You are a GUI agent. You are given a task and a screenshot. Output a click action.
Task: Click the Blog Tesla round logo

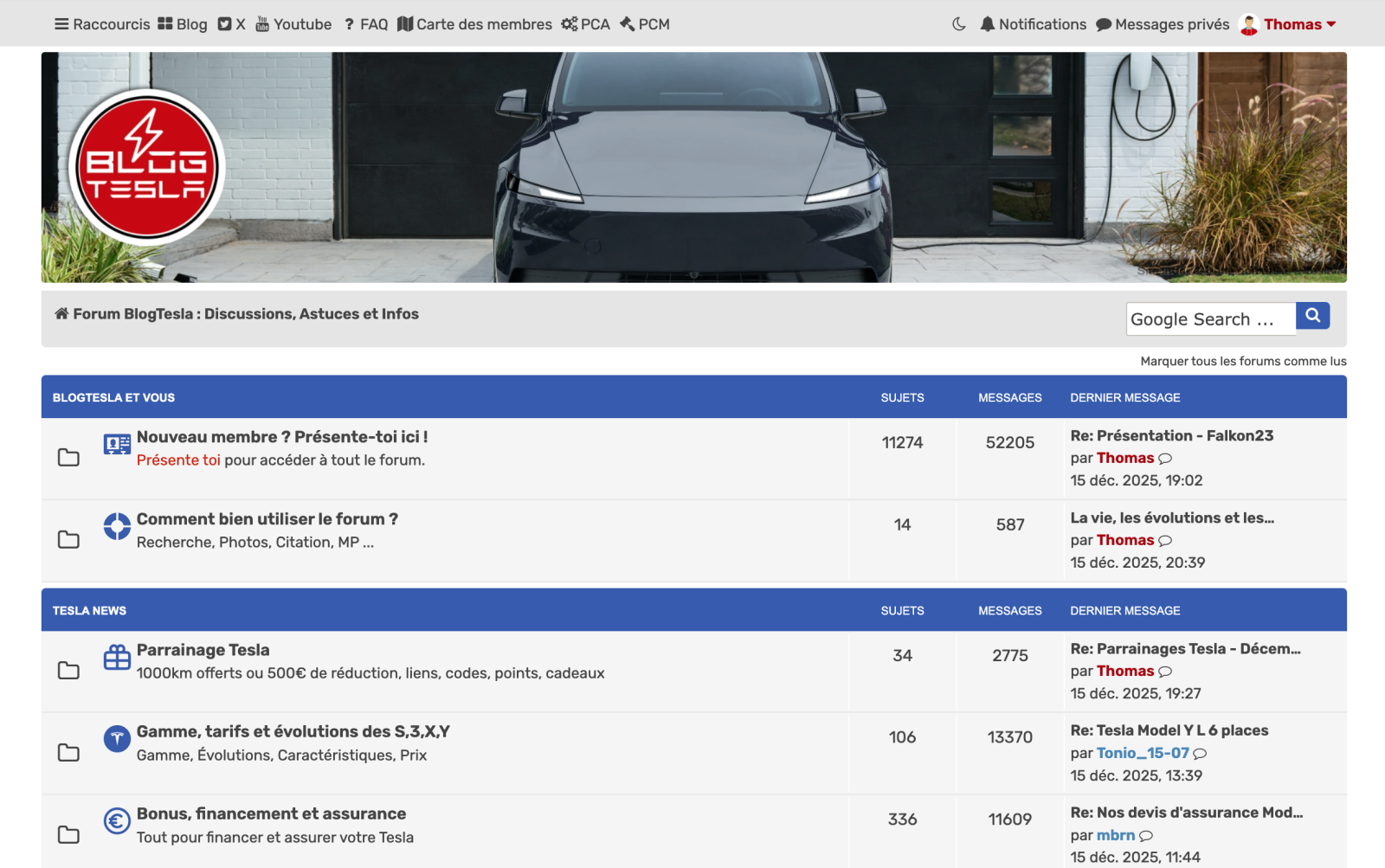146,167
